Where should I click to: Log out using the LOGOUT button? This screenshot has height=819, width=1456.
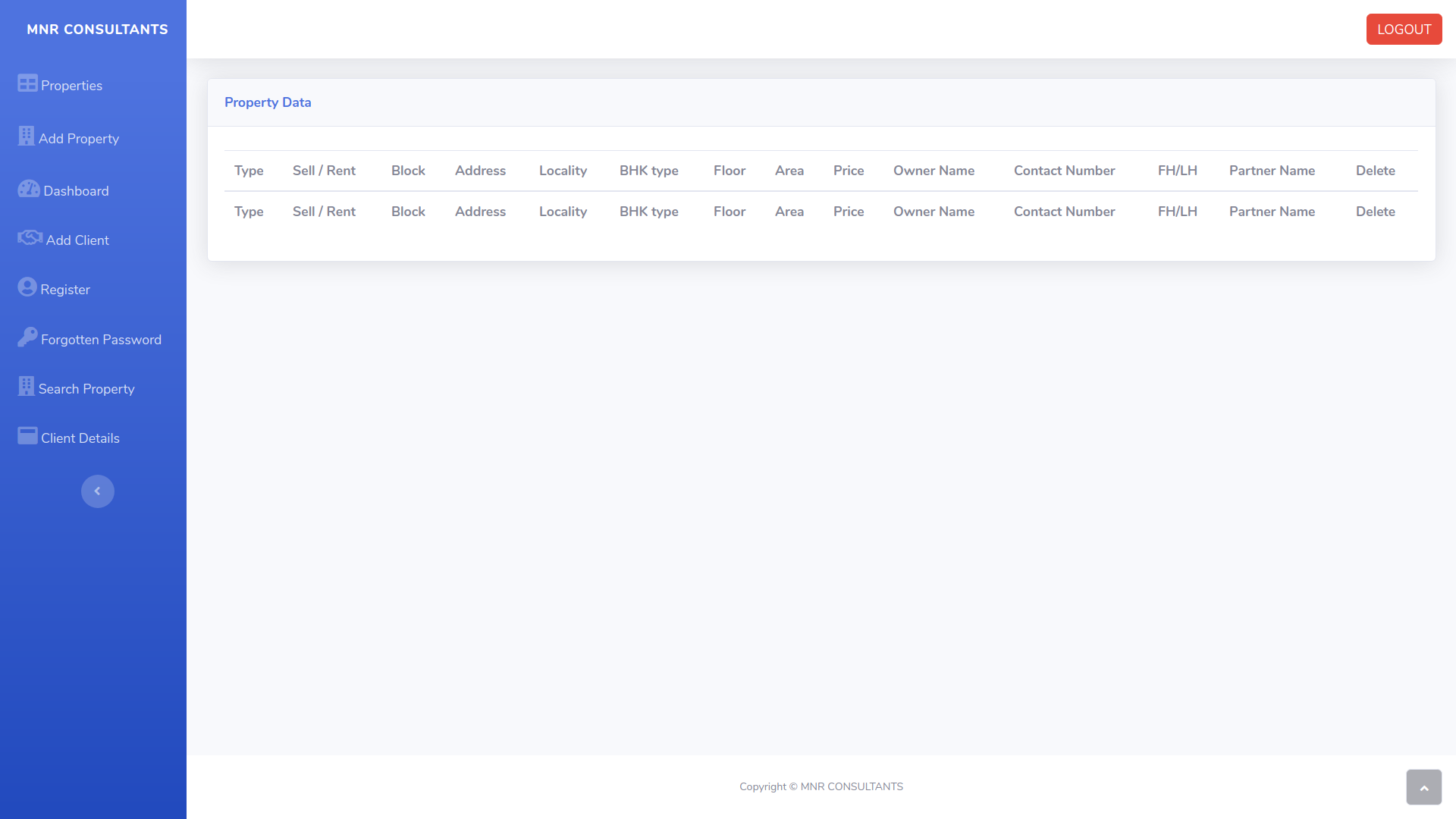click(x=1404, y=30)
